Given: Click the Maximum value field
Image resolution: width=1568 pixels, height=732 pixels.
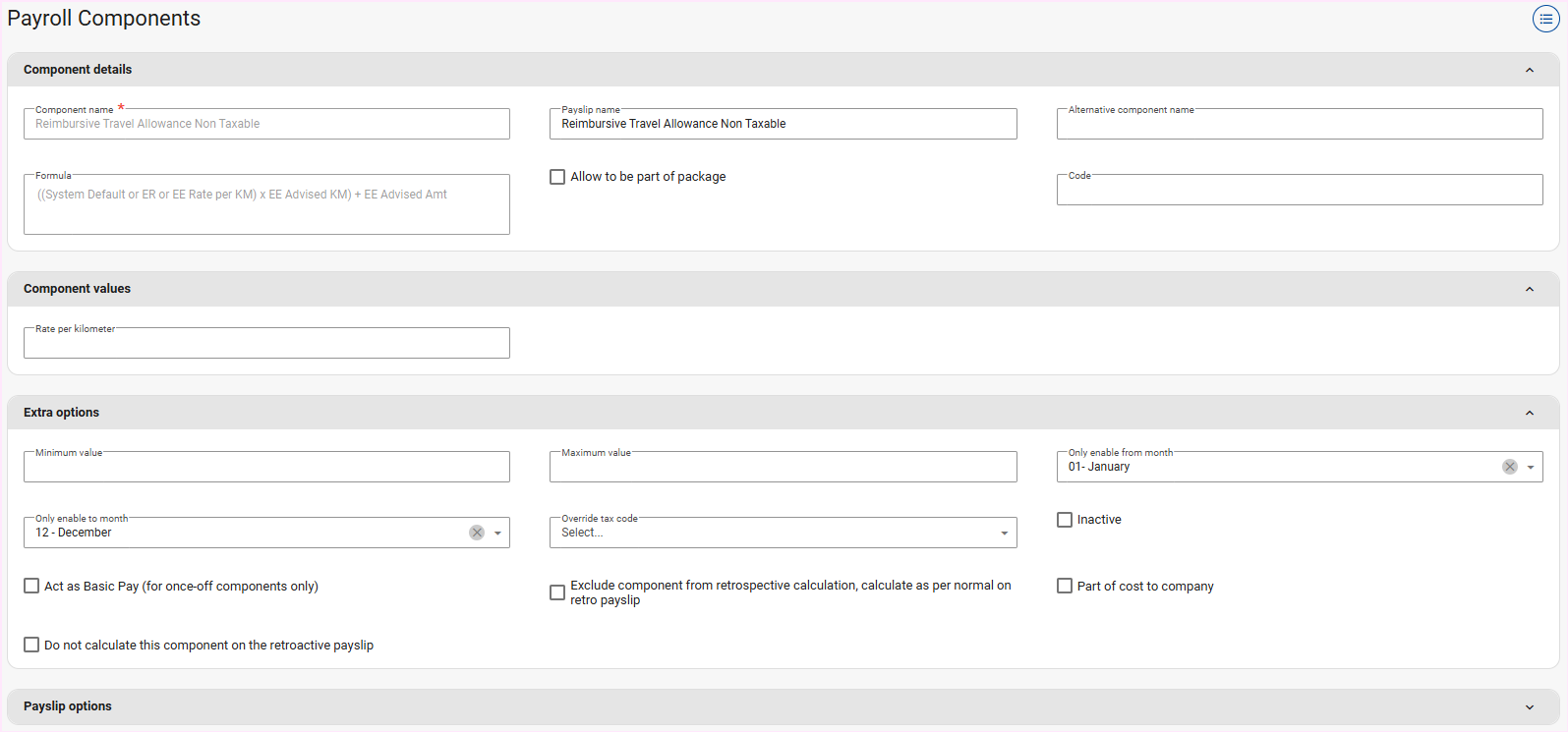Looking at the screenshot, I should pos(783,467).
